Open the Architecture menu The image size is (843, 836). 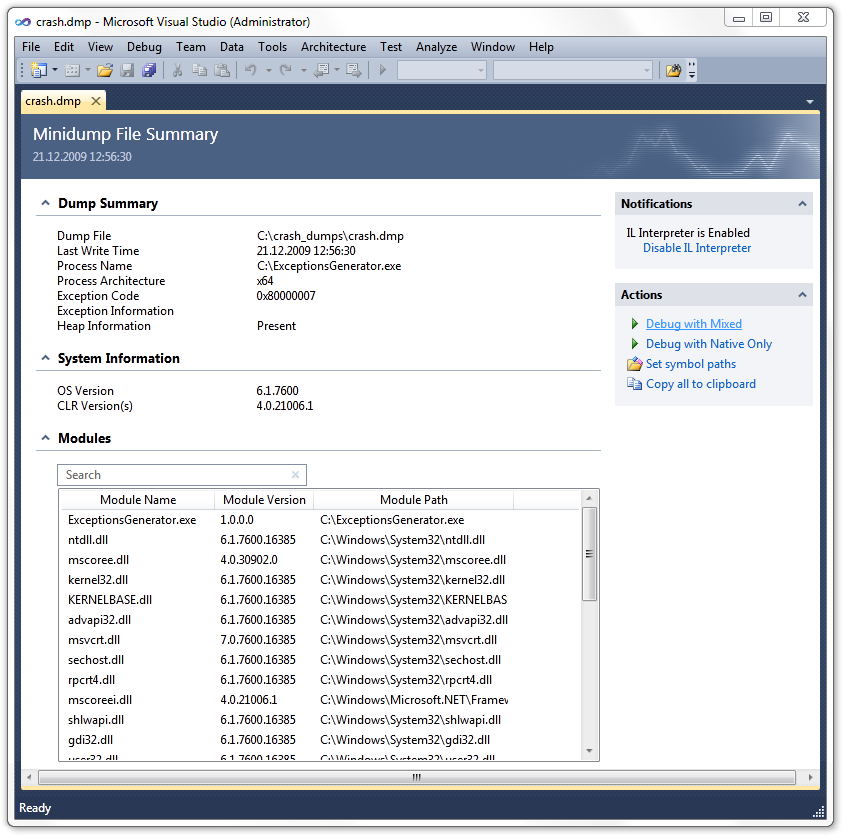click(x=333, y=47)
